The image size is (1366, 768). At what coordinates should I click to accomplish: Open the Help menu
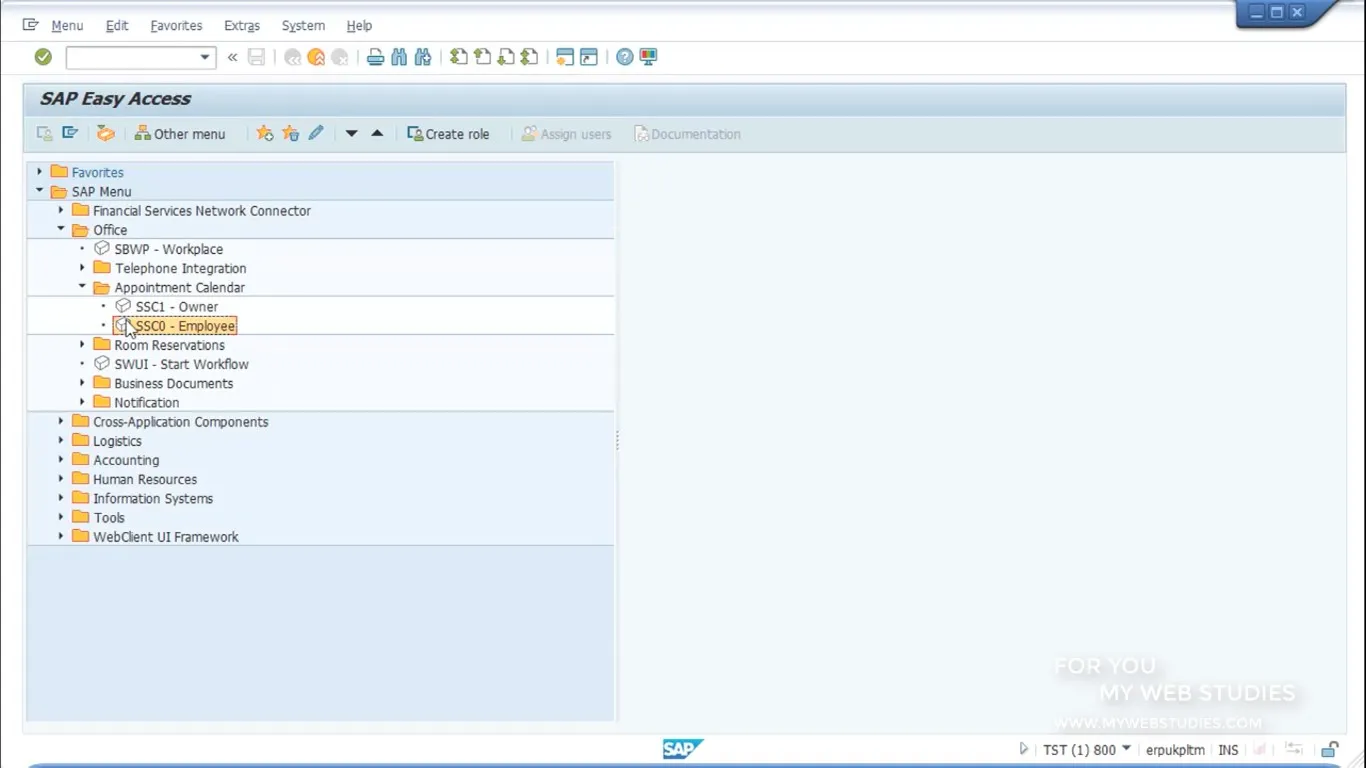coord(359,26)
